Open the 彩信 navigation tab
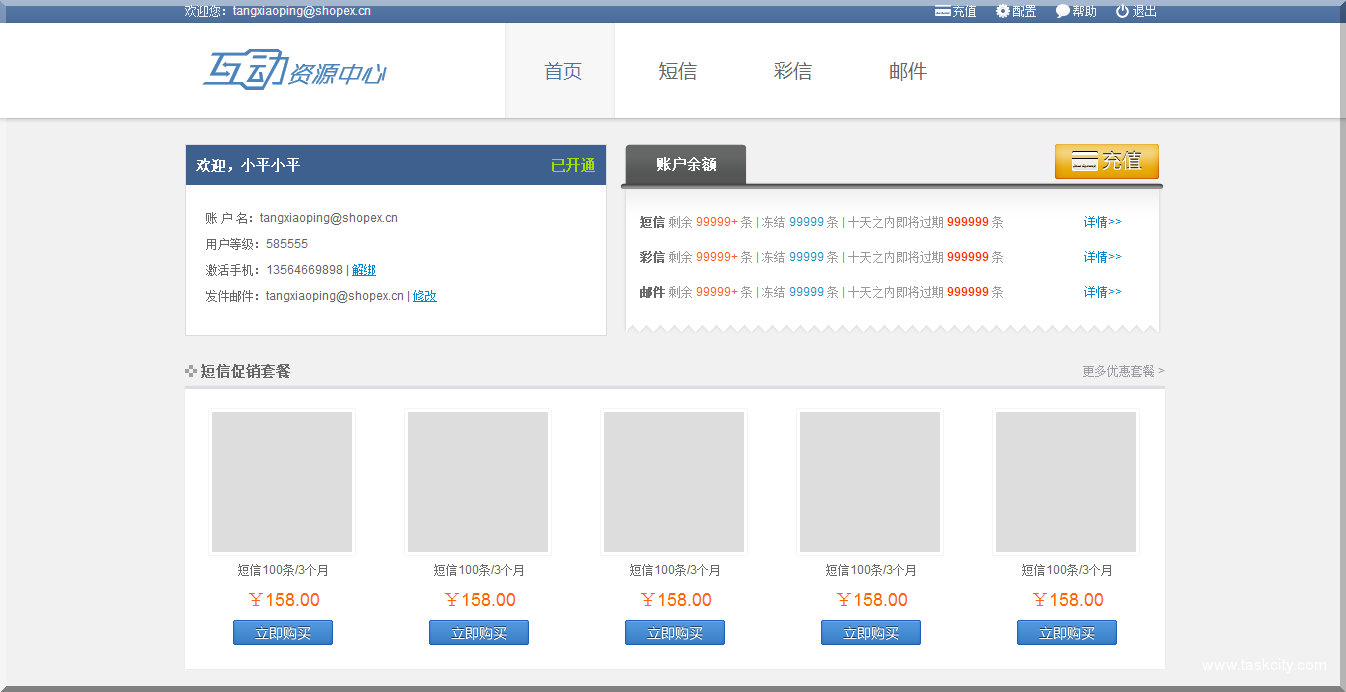The image size is (1346, 692). point(793,71)
